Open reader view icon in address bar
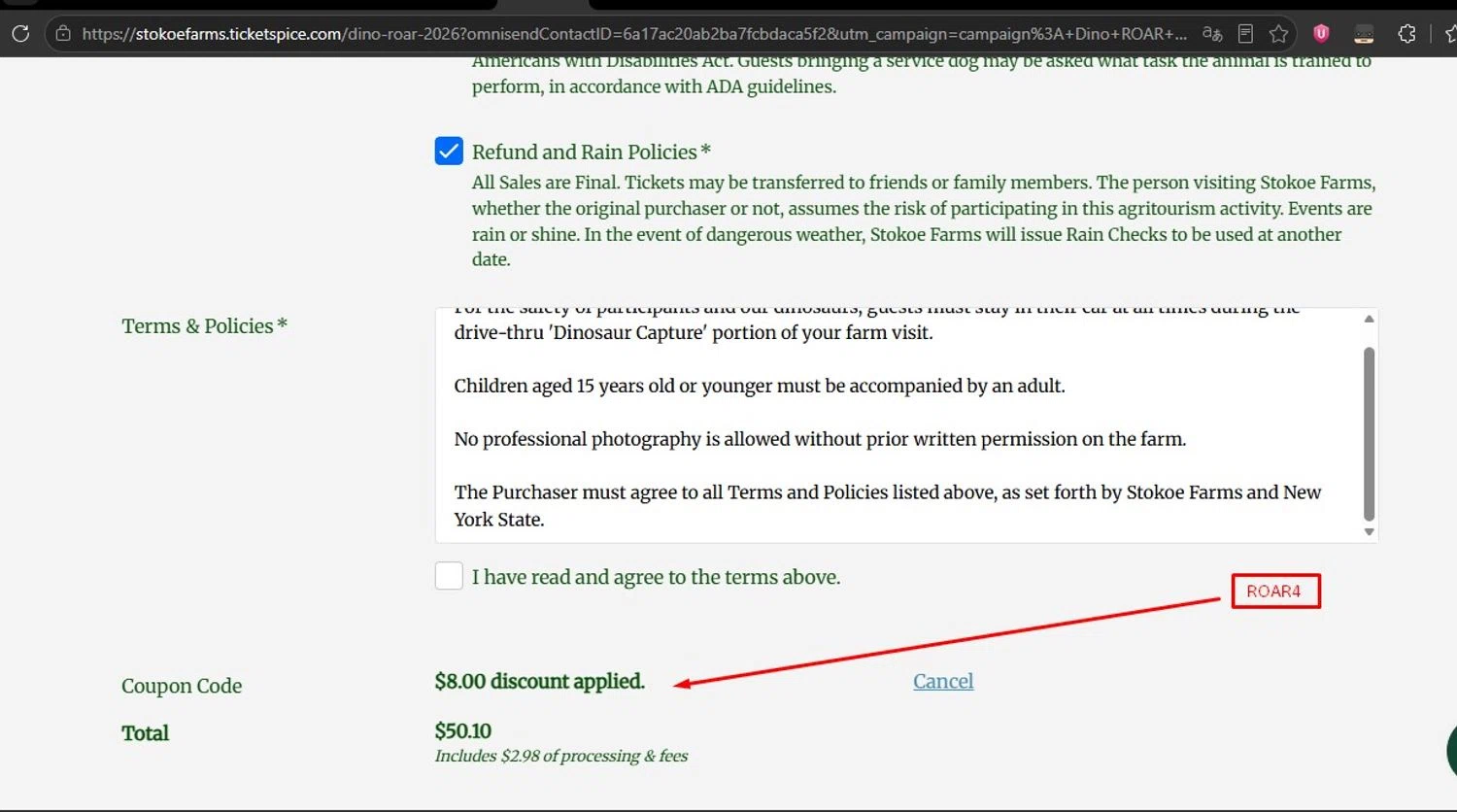Viewport: 1457px width, 812px height. point(1245,34)
